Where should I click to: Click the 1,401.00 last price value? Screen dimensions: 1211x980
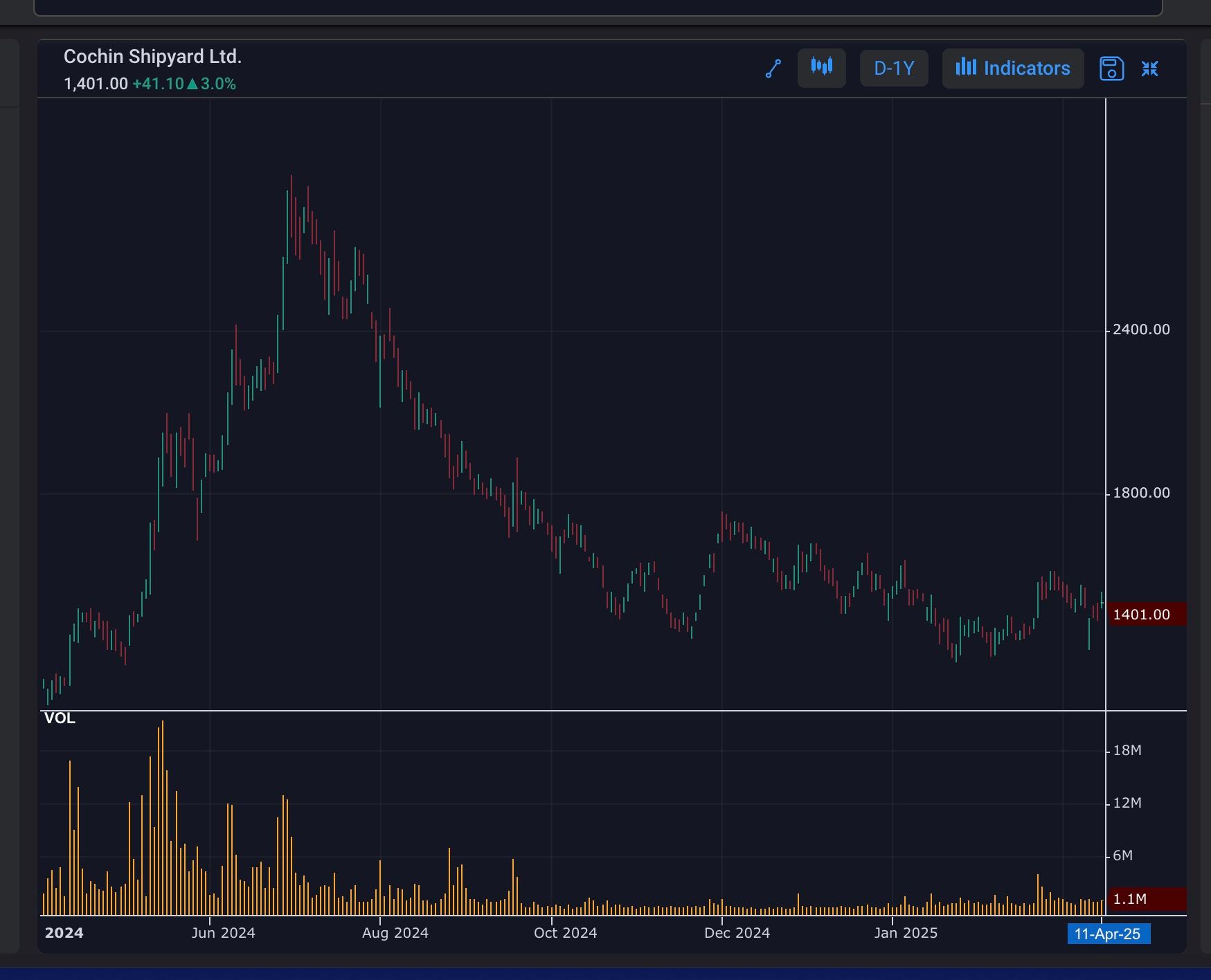coord(96,84)
